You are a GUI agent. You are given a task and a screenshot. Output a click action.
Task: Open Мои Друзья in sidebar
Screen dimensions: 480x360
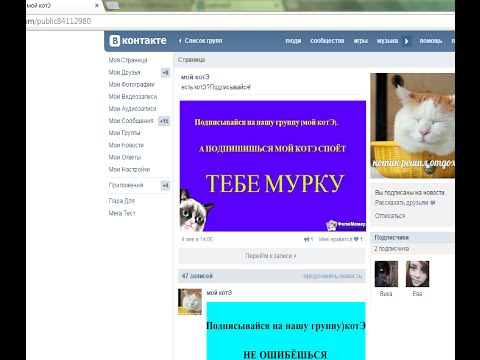tap(124, 72)
